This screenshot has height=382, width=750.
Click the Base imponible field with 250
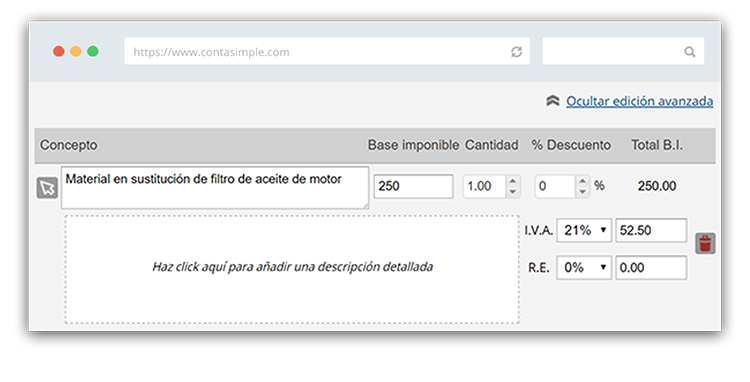pos(413,186)
